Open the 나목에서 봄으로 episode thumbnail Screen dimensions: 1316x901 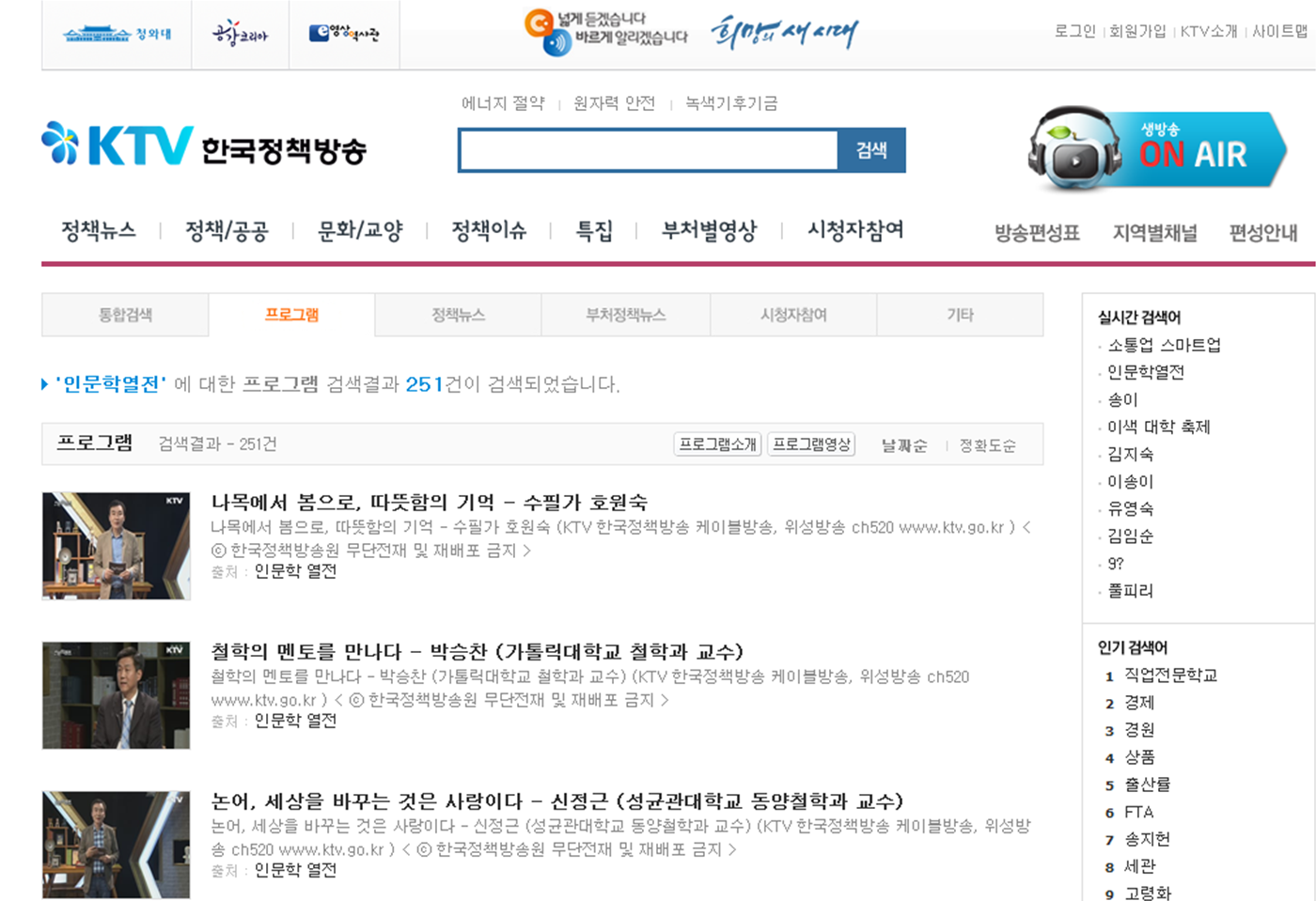[x=117, y=546]
